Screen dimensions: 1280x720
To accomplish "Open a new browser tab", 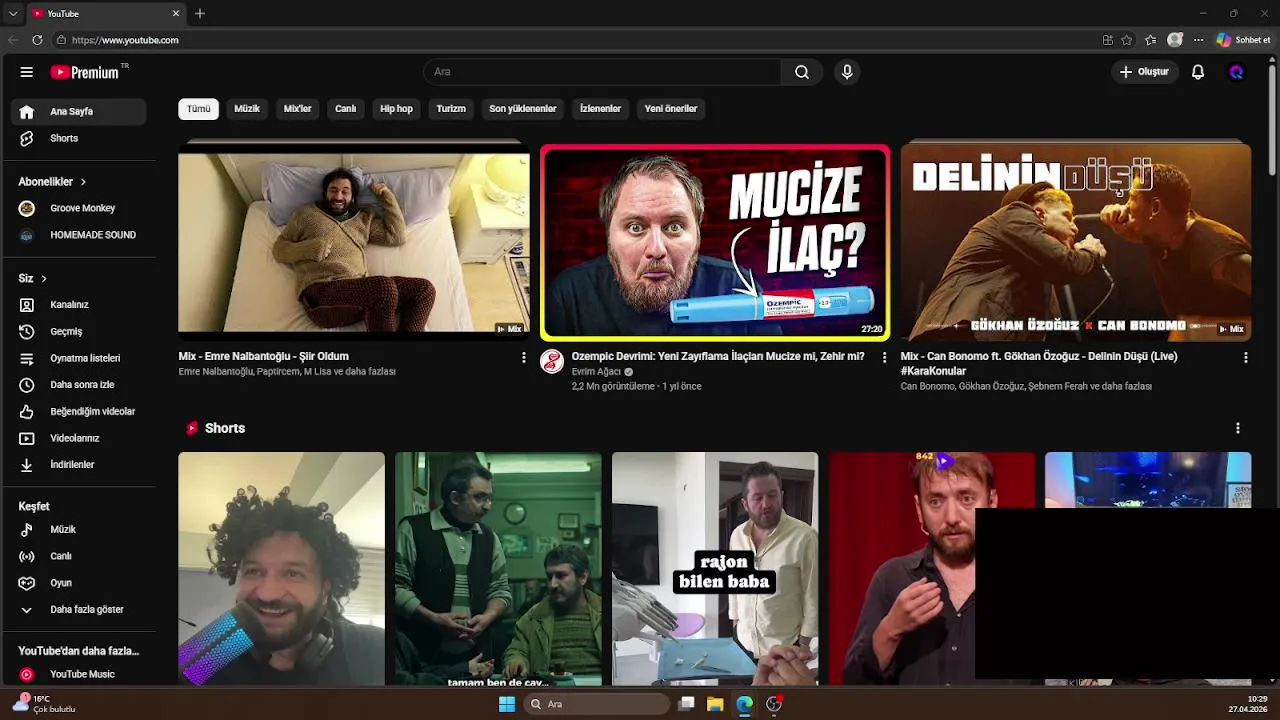I will (x=200, y=13).
